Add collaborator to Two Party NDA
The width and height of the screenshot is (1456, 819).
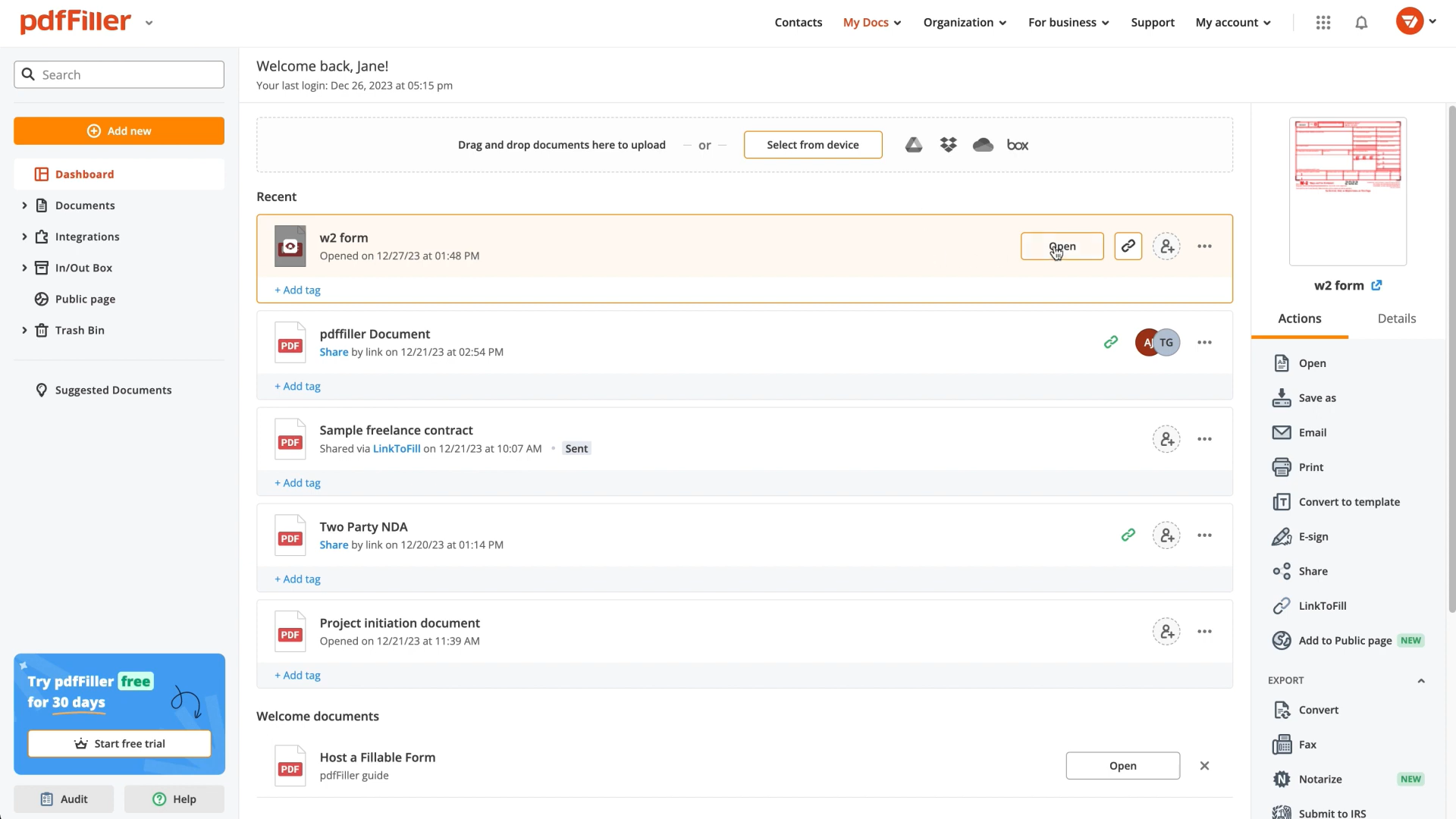(x=1166, y=535)
